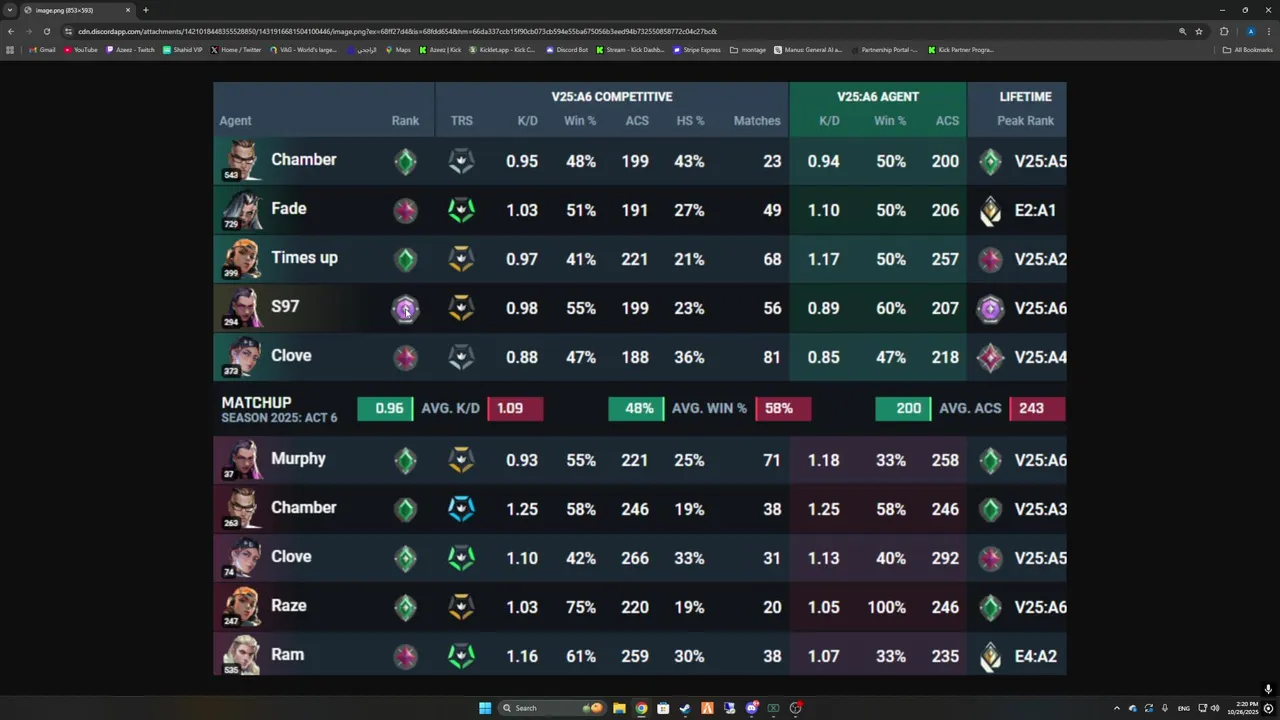Open the Home / Twitter bookmark
Screen dimensions: 1280x720
[x=236, y=50]
